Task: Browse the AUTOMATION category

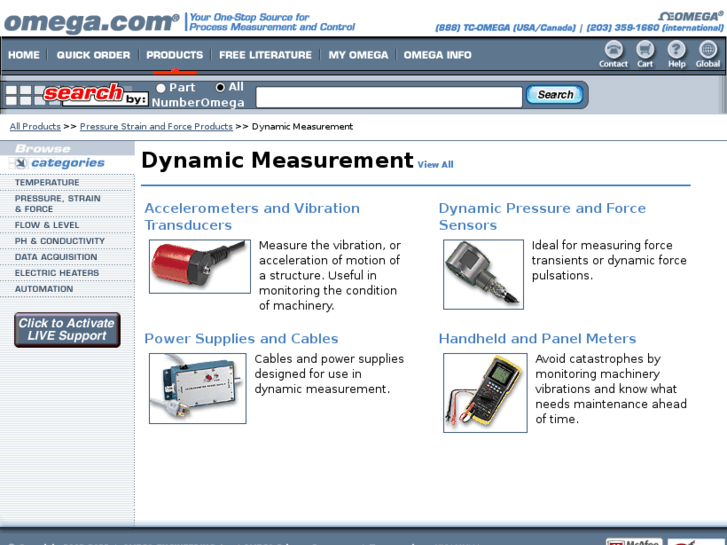Action: click(x=44, y=289)
